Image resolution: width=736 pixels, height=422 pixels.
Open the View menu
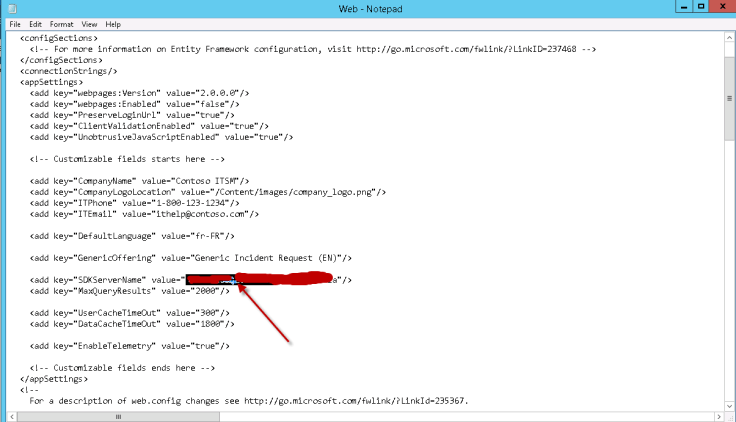(90, 24)
